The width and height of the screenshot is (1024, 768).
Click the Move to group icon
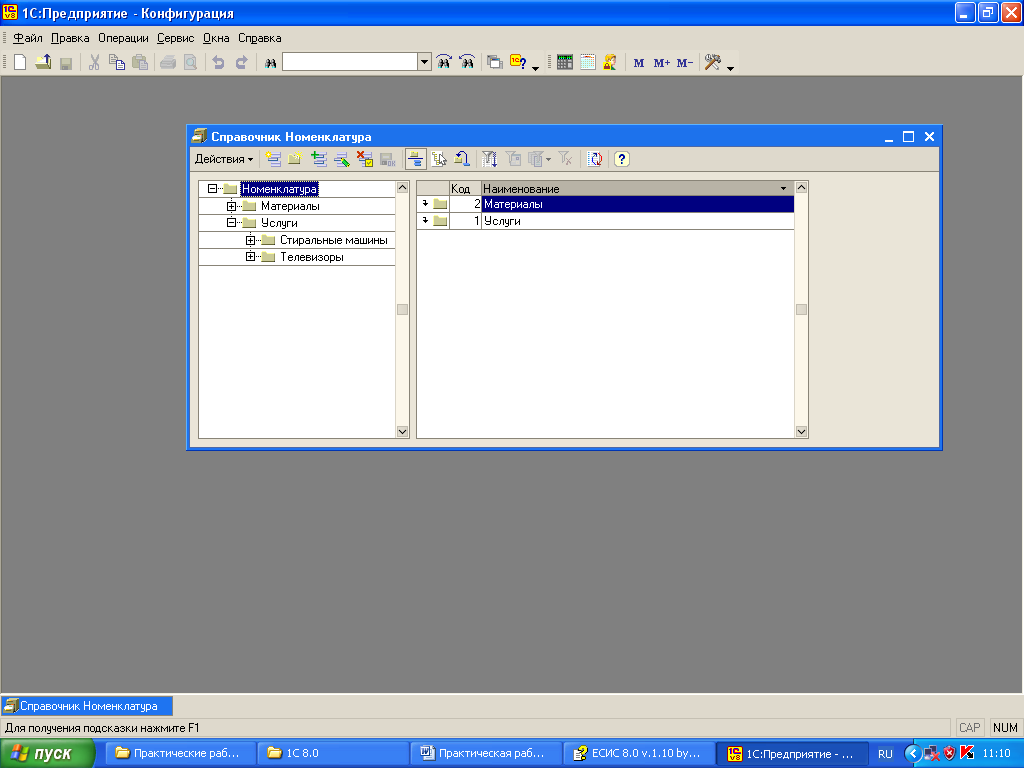(x=439, y=159)
